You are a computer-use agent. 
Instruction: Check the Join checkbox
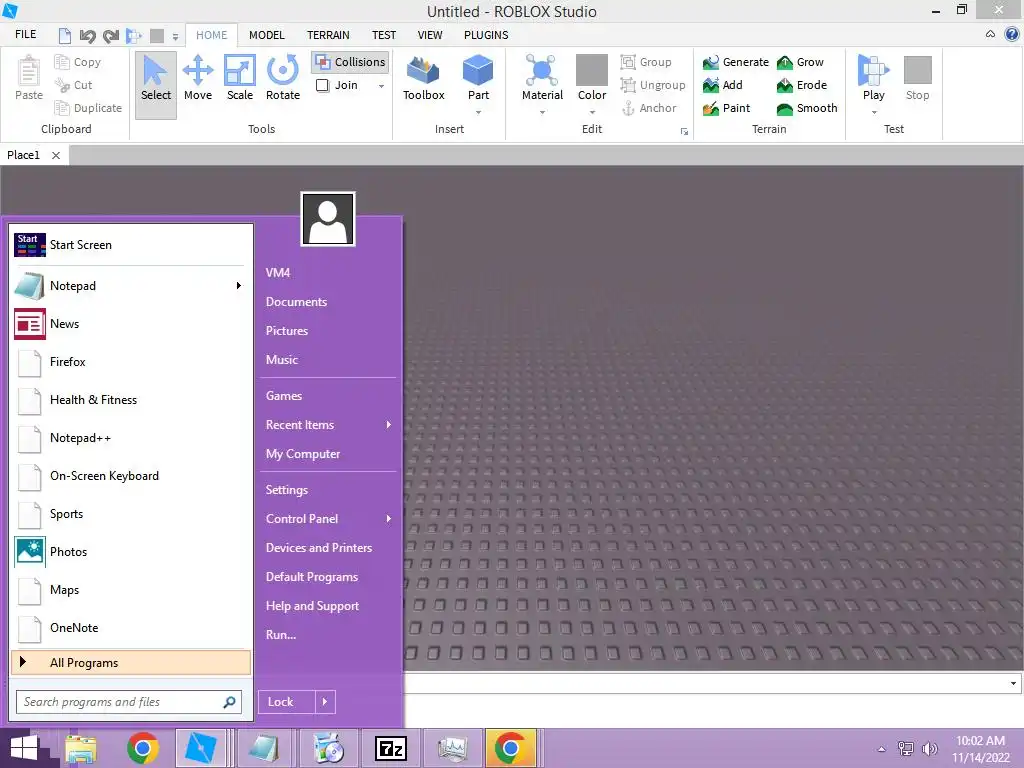pos(322,85)
